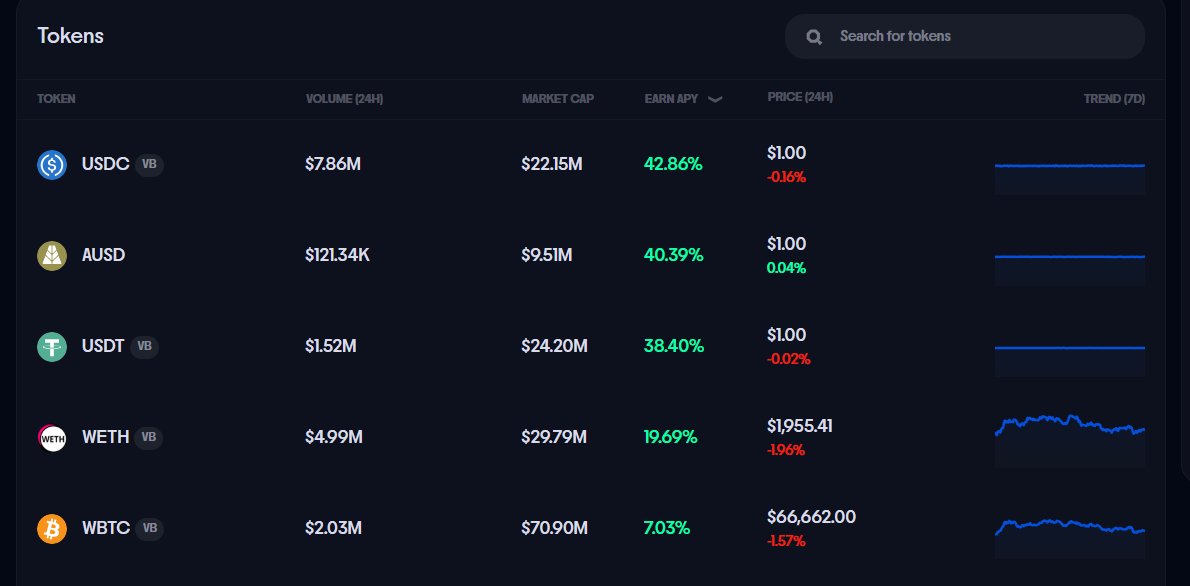The height and width of the screenshot is (586, 1190).
Task: Click the magnifier icon in search bar
Action: pyautogui.click(x=814, y=37)
